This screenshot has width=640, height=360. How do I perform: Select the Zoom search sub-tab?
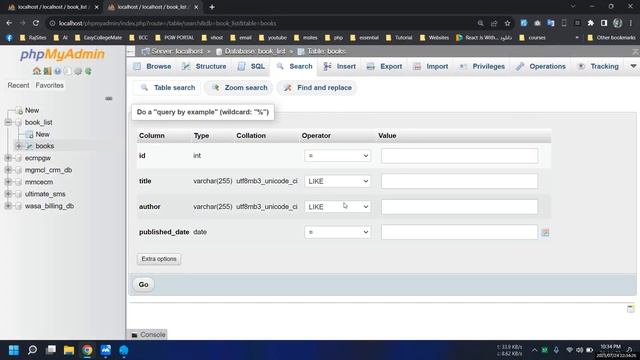coord(239,88)
